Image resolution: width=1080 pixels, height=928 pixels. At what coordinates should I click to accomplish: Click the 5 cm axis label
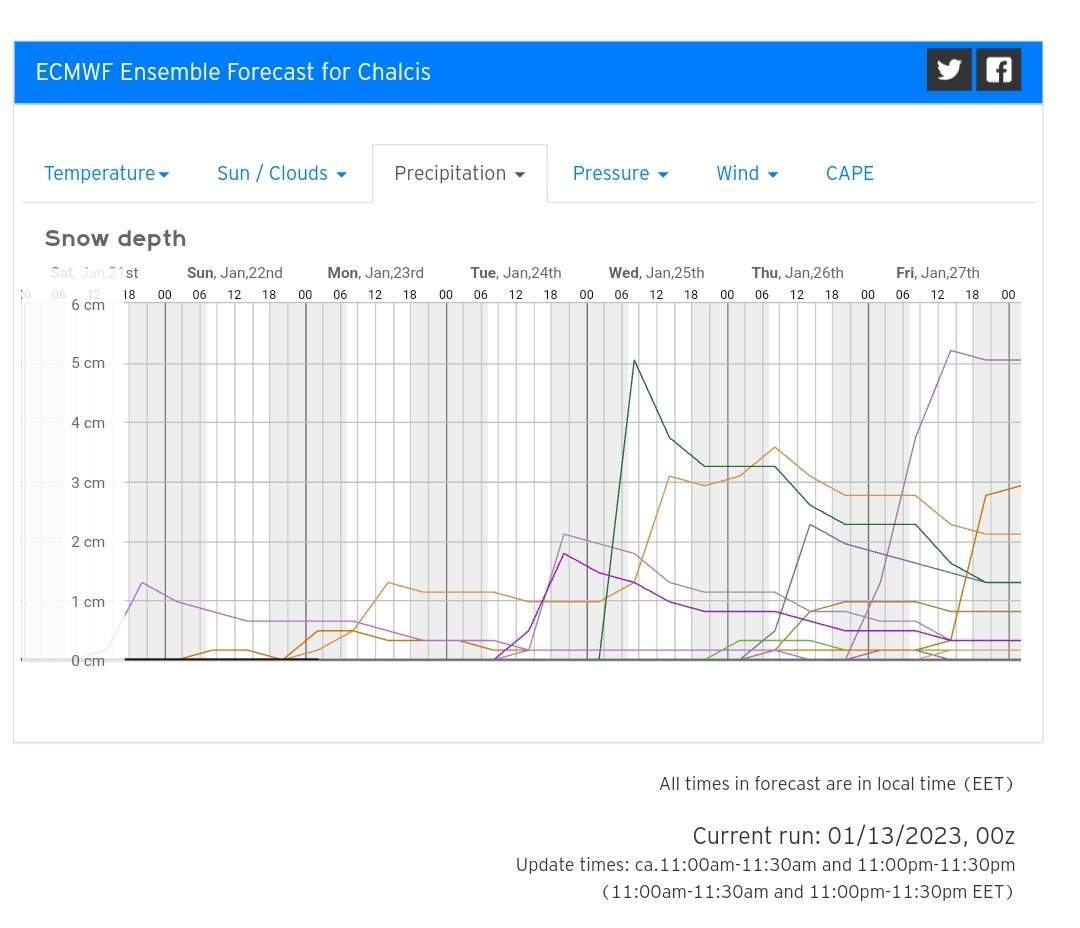coord(88,363)
